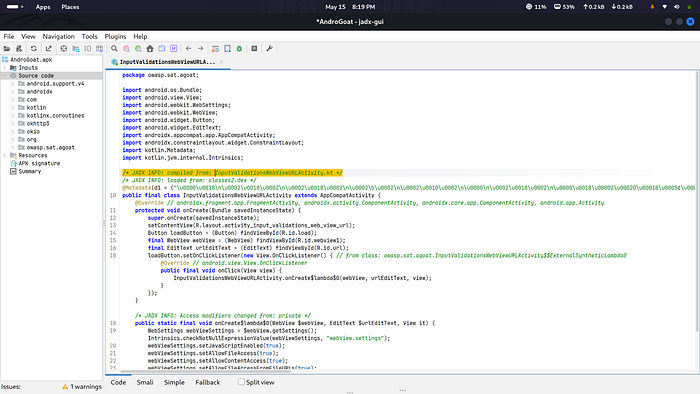700x394 pixels.
Task: Click the May 15 8:19 PM clock
Action: coord(350,7)
